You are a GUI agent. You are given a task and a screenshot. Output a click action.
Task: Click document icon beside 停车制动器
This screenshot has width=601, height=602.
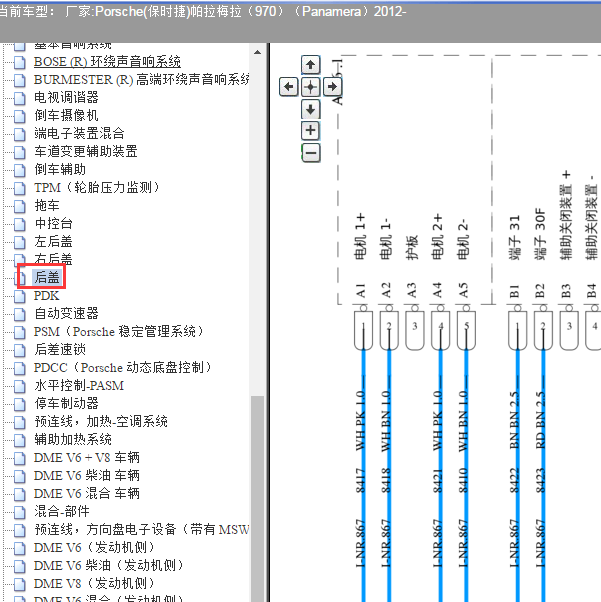(20, 405)
